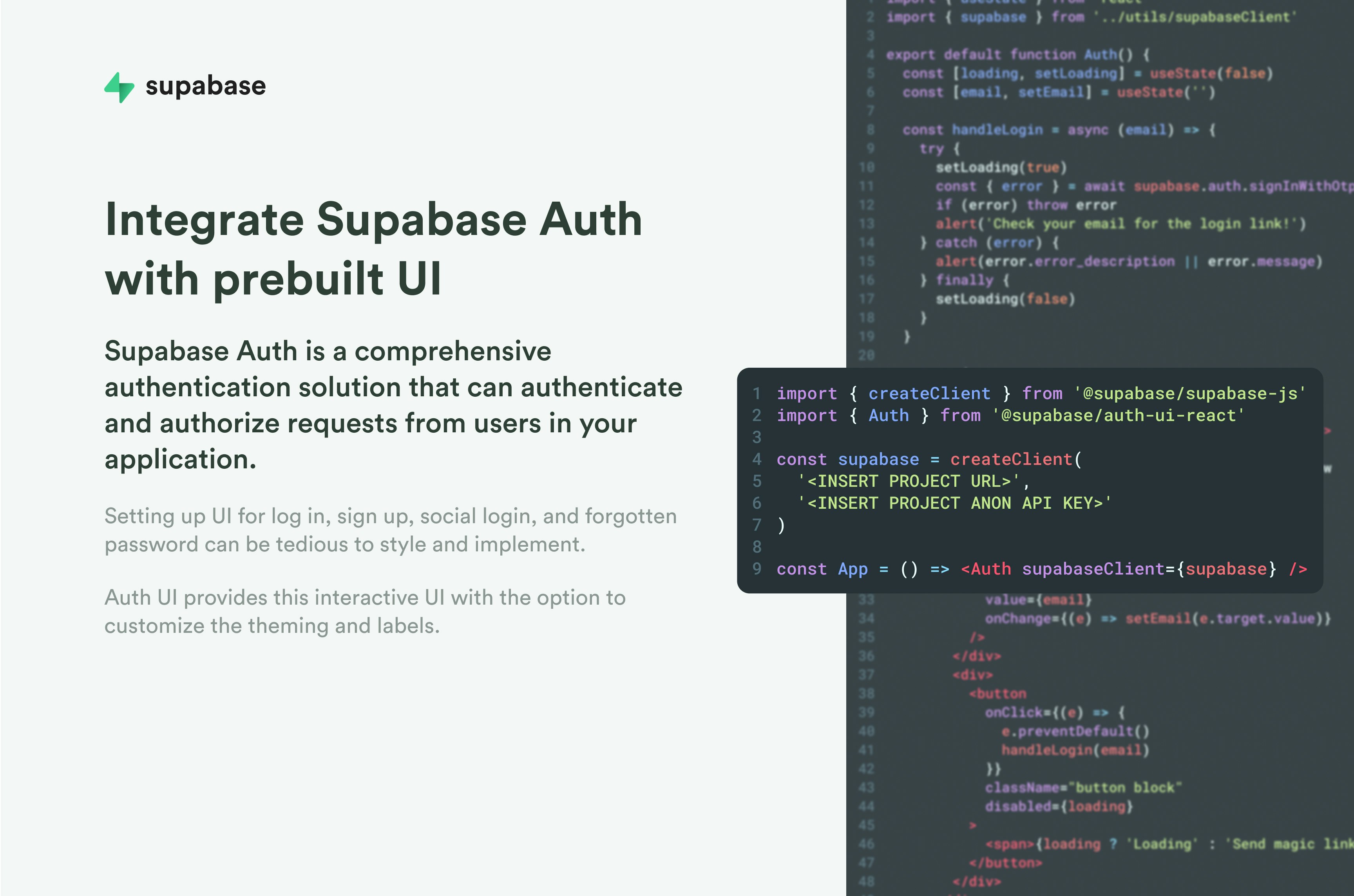
Task: Click the code line 'const supabase = createClient('
Action: point(929,459)
